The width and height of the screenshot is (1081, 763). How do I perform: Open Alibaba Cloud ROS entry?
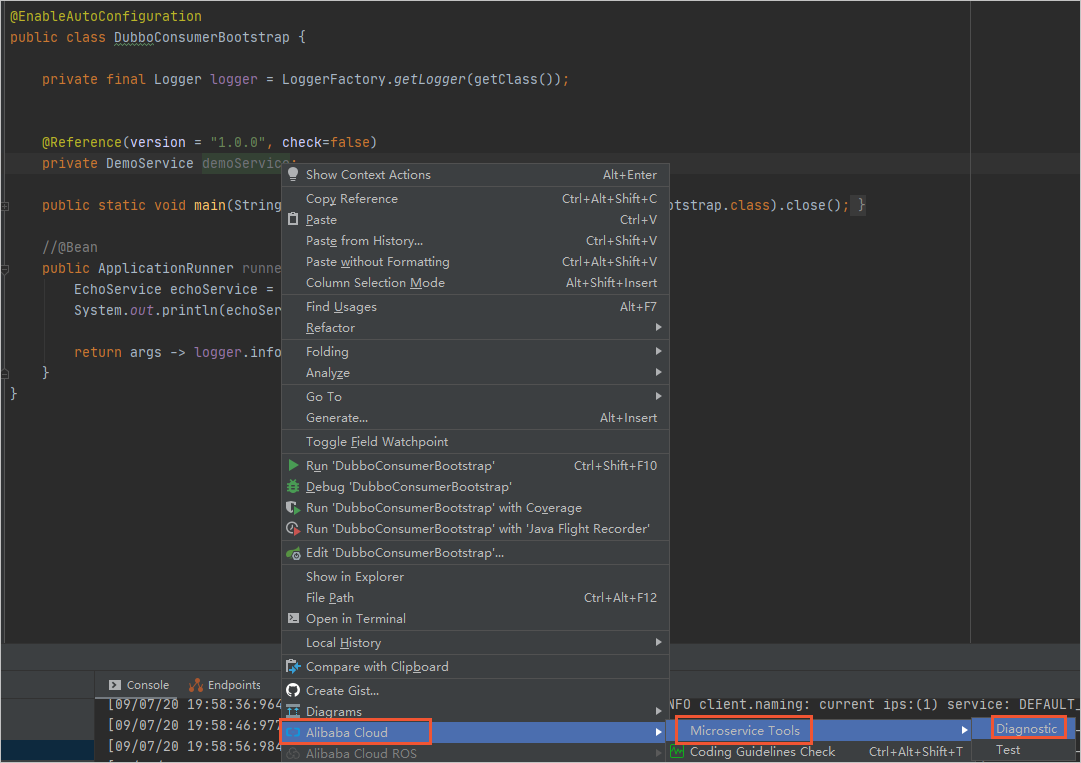point(475,753)
